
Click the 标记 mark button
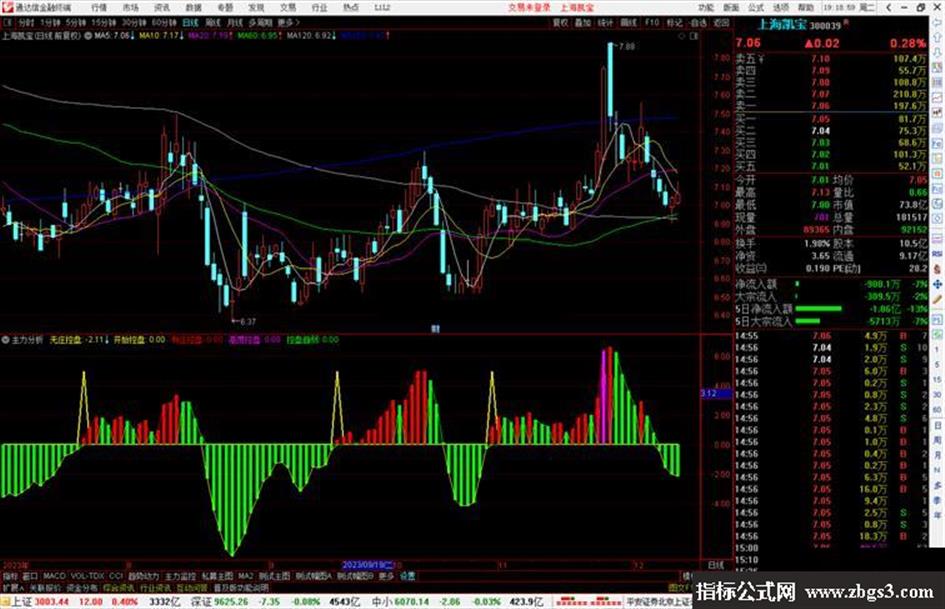coord(674,22)
